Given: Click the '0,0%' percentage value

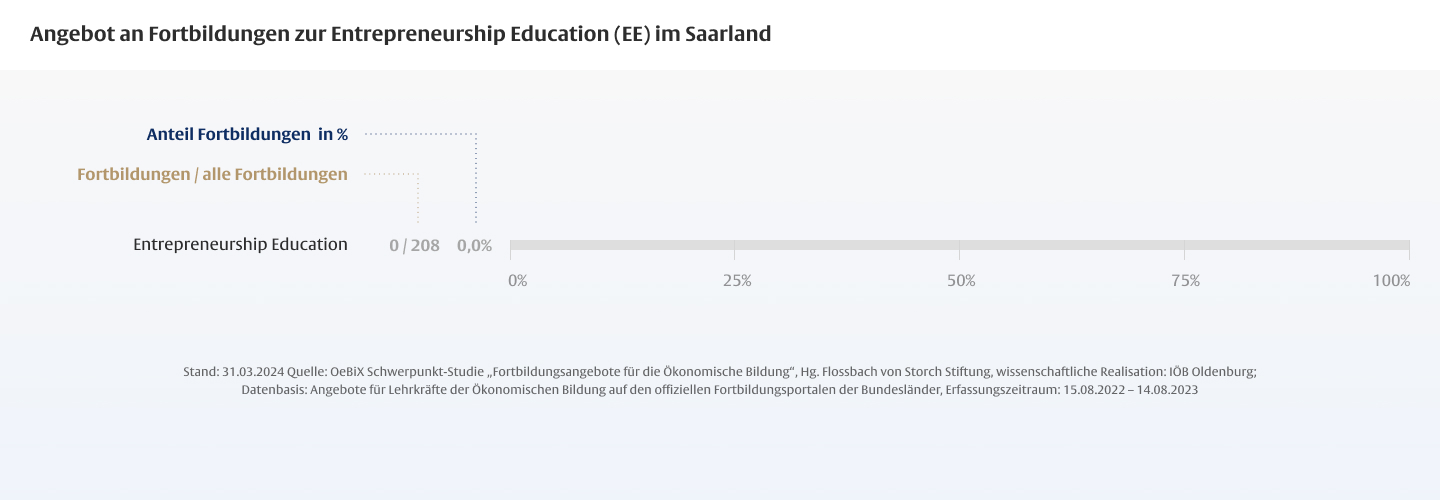Looking at the screenshot, I should [474, 245].
